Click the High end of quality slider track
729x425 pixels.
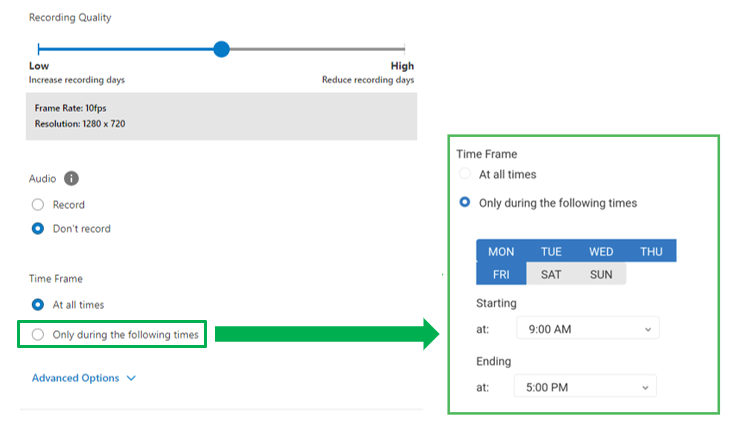pyautogui.click(x=404, y=49)
